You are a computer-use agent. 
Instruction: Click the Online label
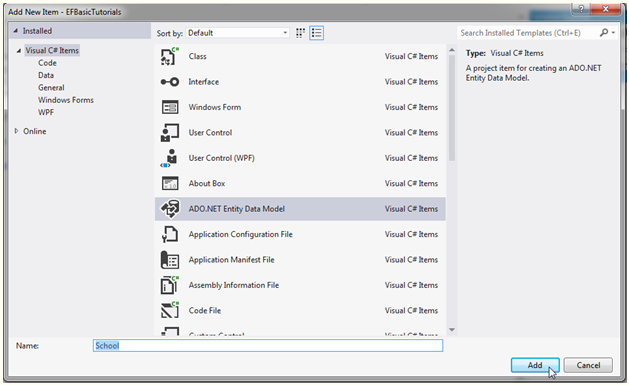point(34,131)
